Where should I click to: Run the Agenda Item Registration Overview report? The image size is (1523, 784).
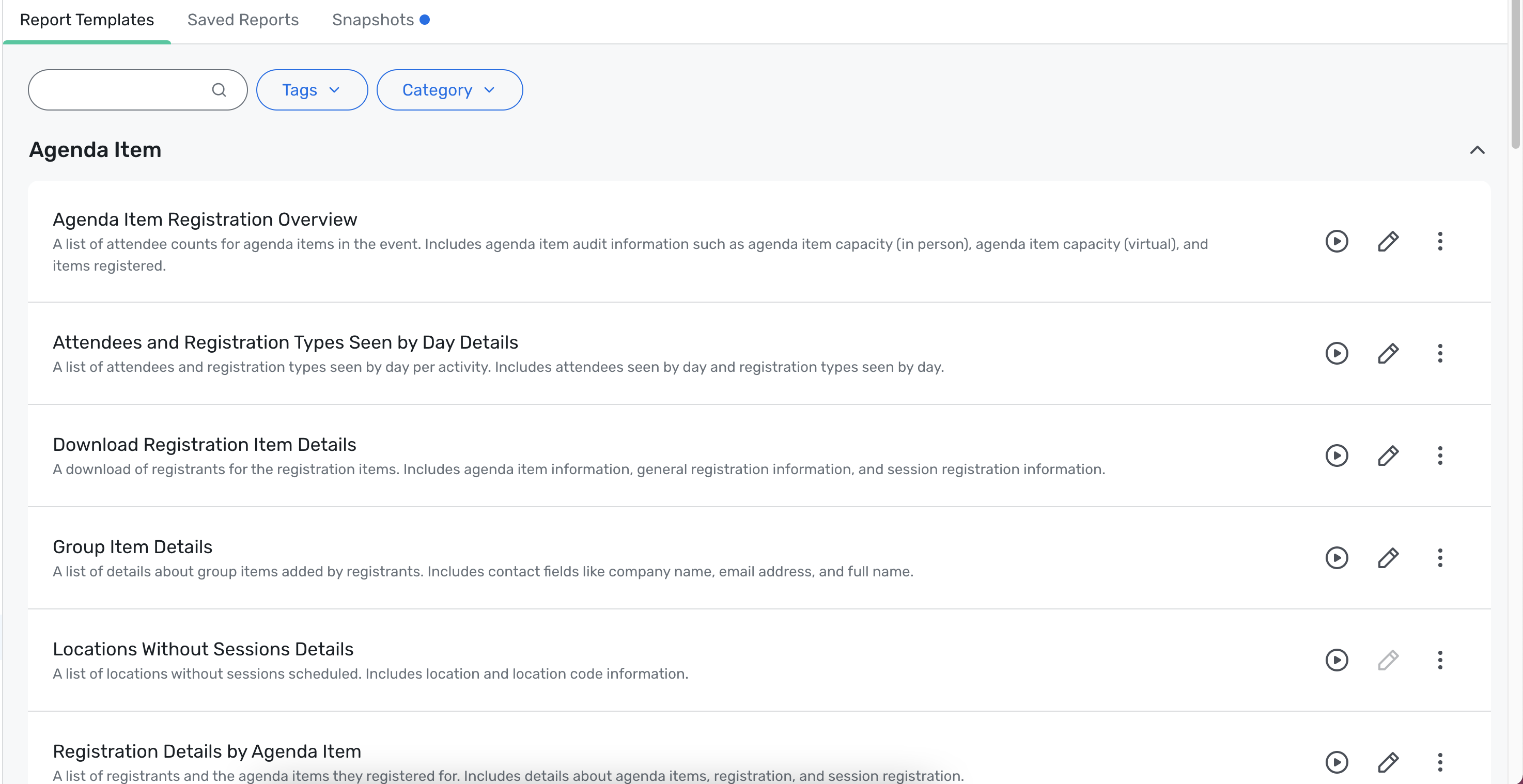pyautogui.click(x=1336, y=241)
